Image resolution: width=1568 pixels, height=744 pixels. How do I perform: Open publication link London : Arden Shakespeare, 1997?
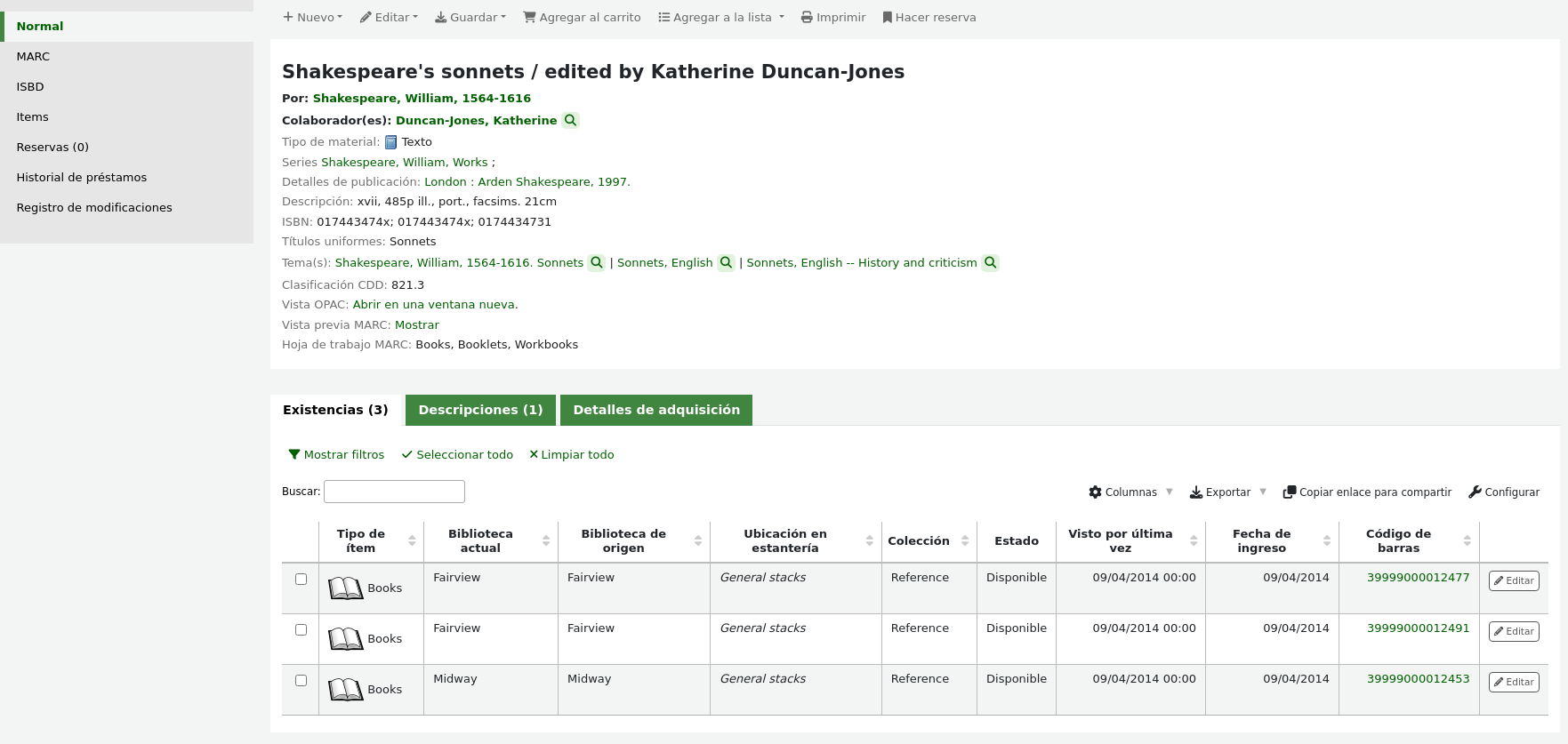527,181
